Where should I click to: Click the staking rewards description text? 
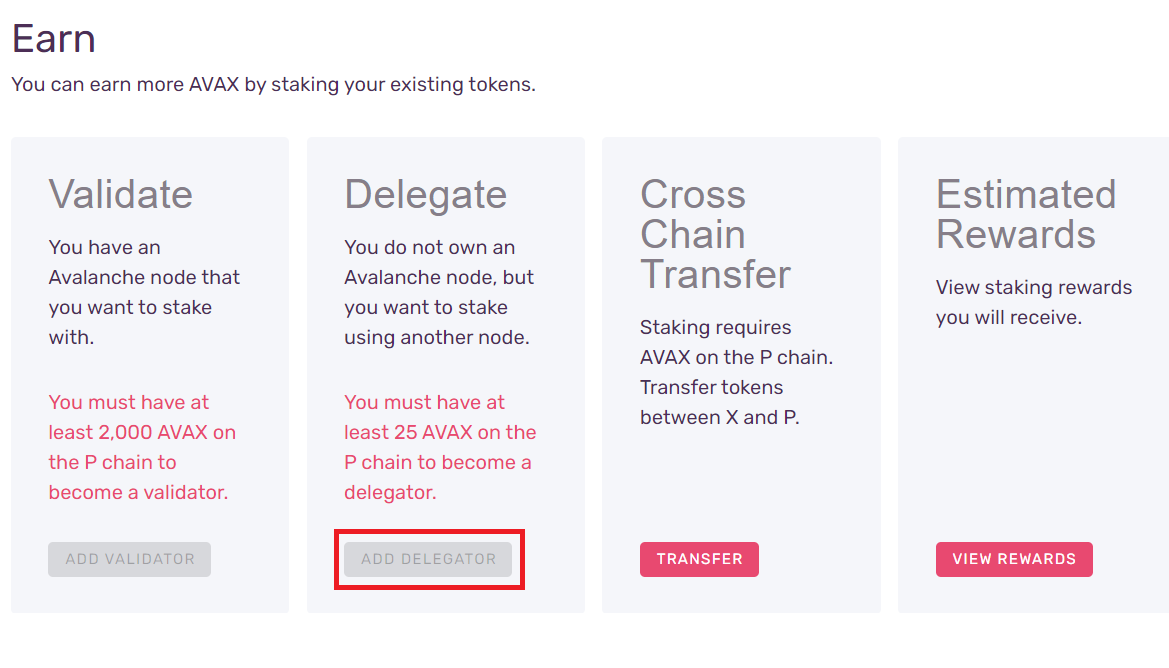[1033, 302]
